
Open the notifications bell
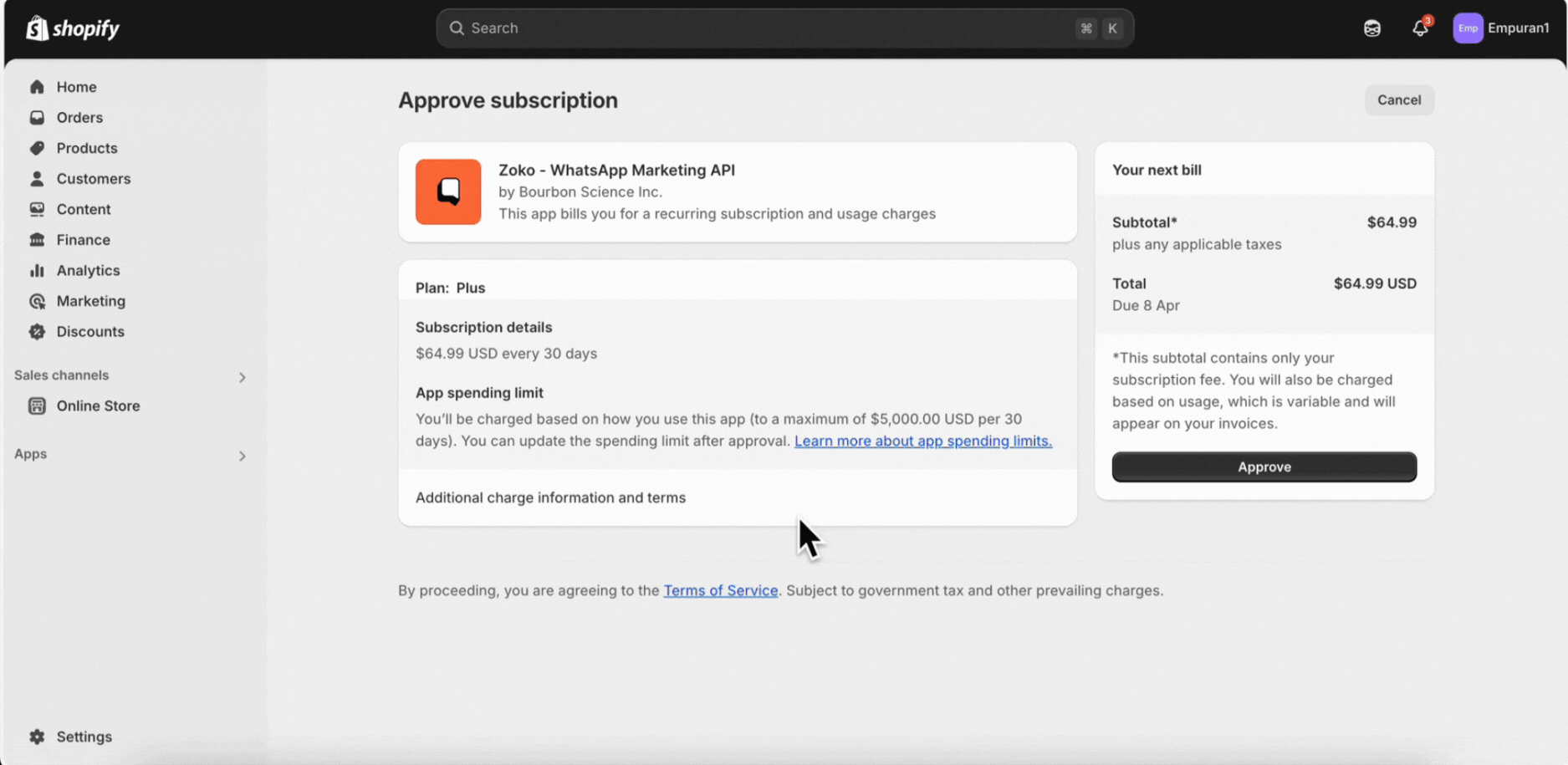(1420, 28)
